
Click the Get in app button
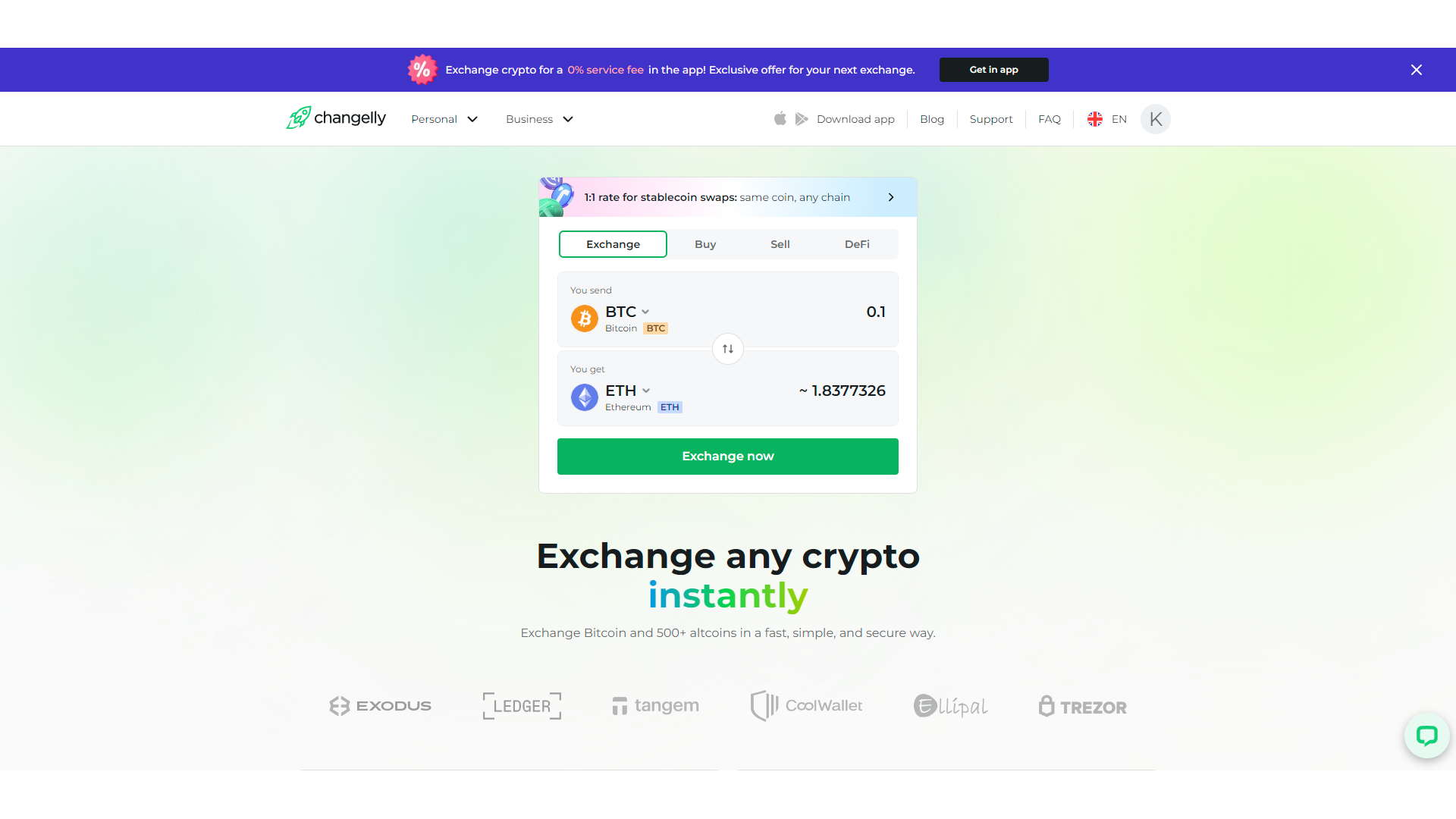(994, 69)
